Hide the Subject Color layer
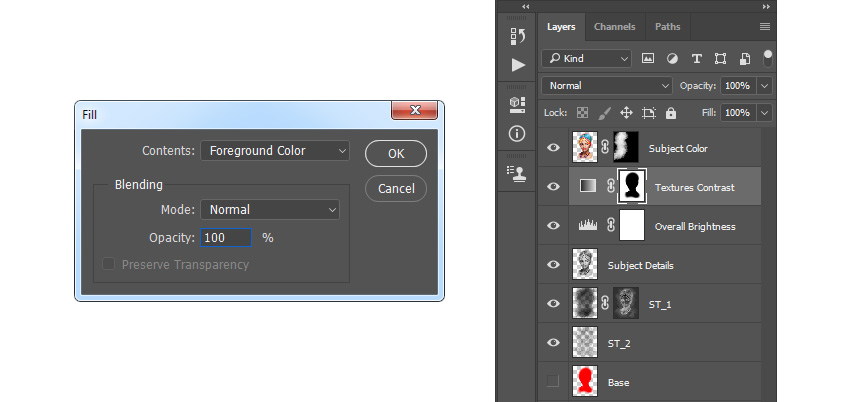The image size is (850, 402). click(x=553, y=147)
